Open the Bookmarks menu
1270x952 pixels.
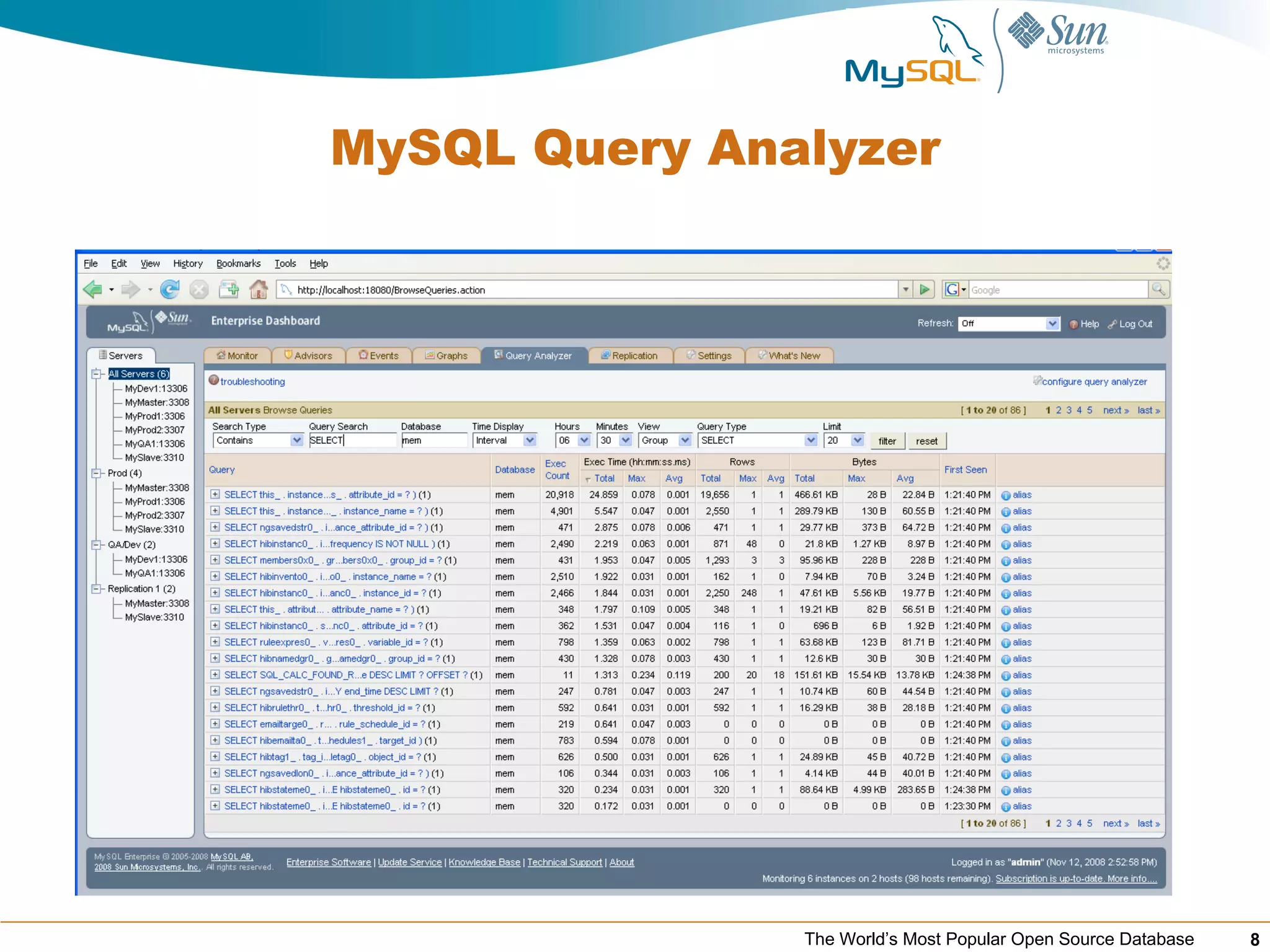point(238,263)
